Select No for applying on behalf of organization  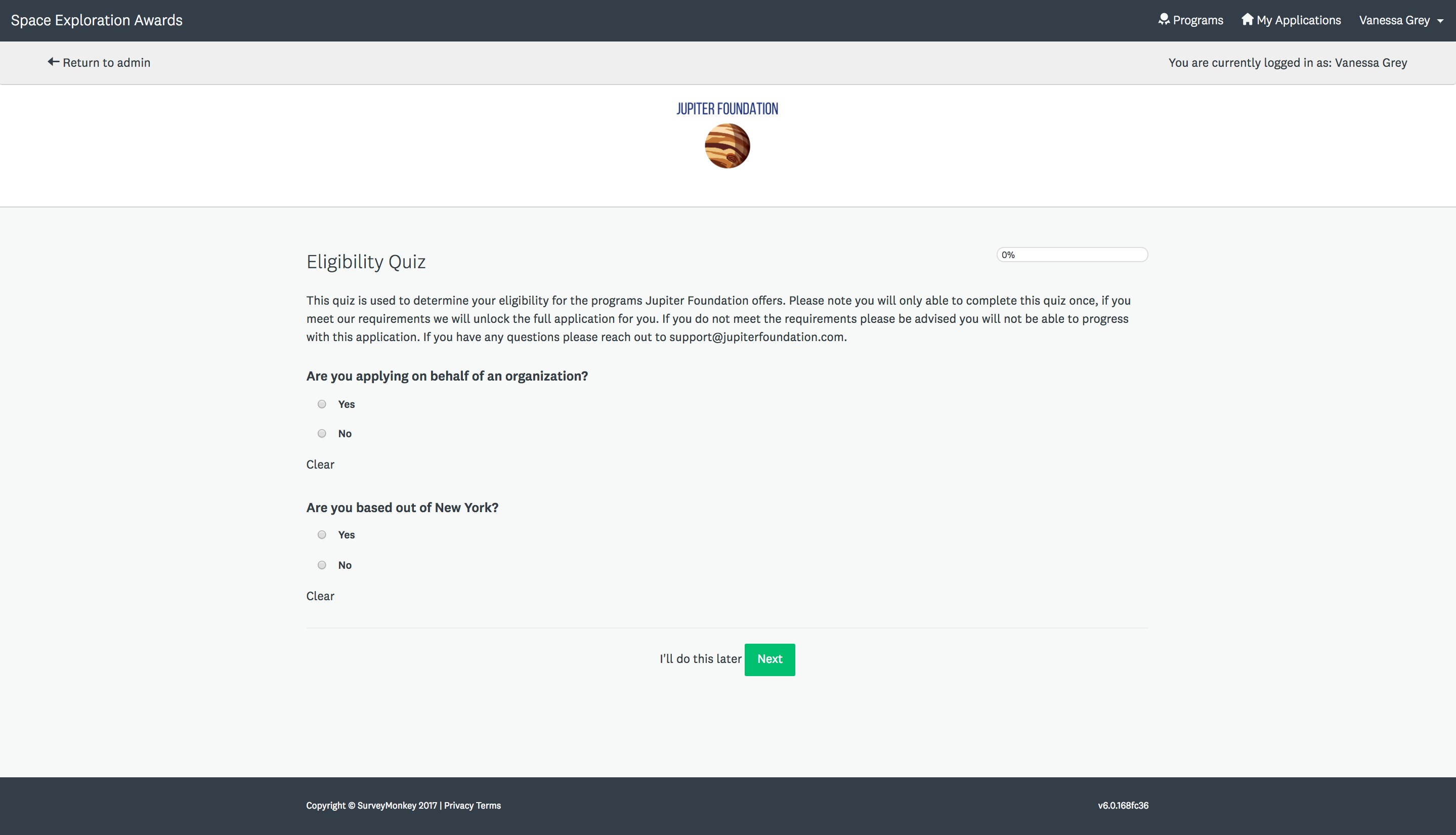point(322,434)
